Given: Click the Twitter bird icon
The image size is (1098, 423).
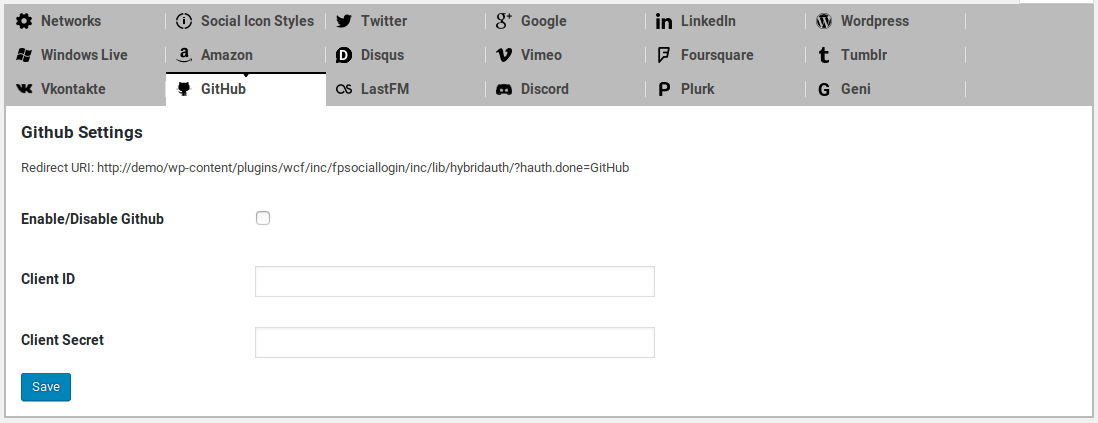Looking at the screenshot, I should (344, 21).
